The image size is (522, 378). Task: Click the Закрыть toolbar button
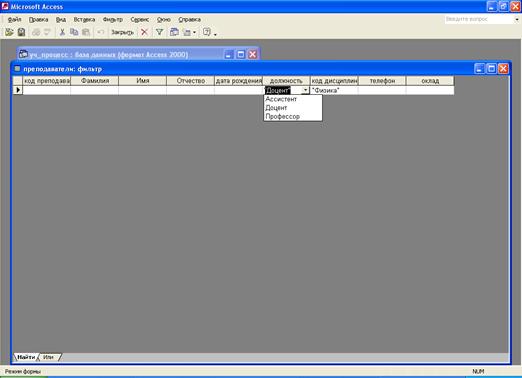point(122,32)
